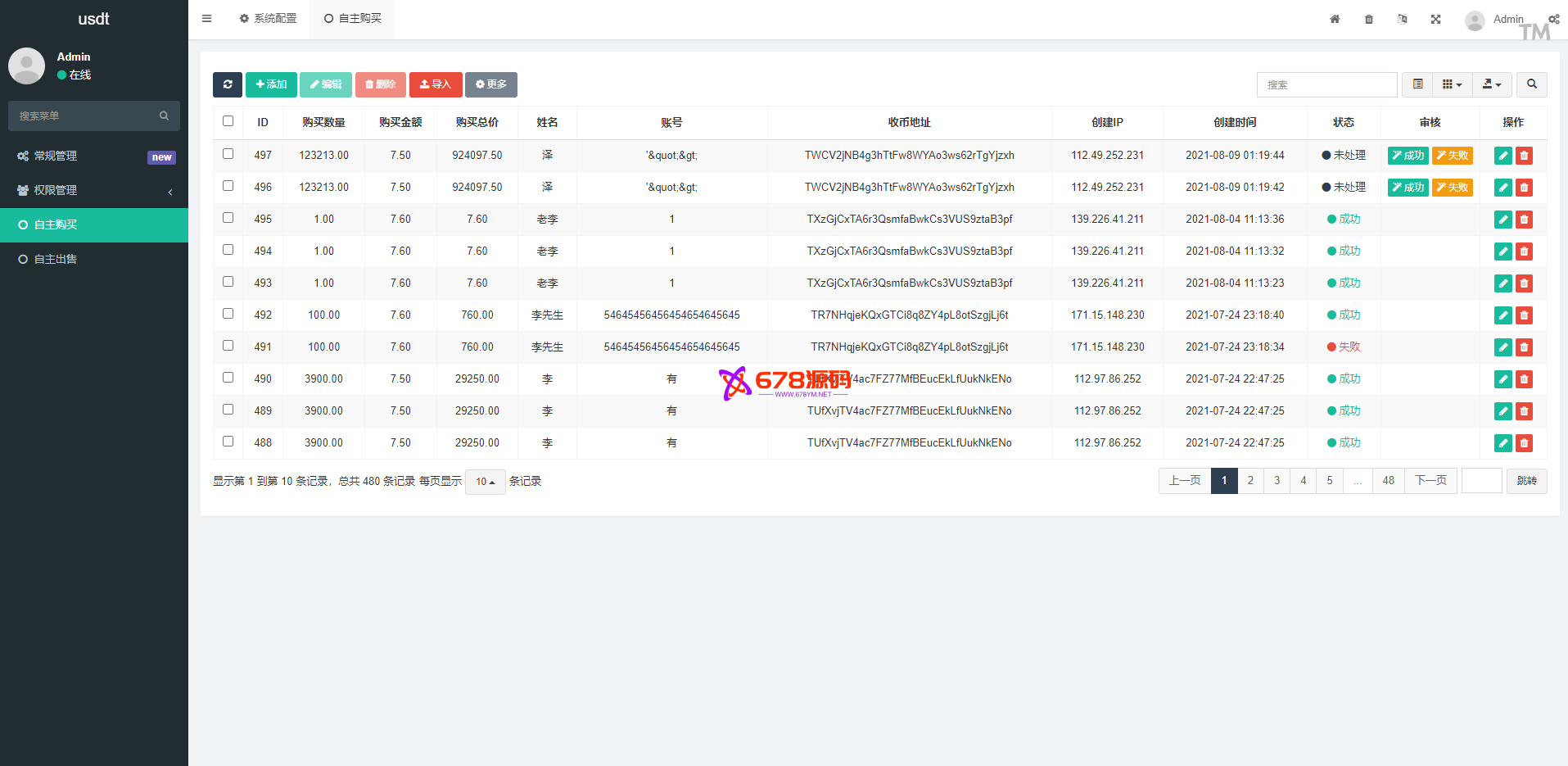Image resolution: width=1568 pixels, height=766 pixels.
Task: Click the home icon in top bar
Action: pos(1335,19)
